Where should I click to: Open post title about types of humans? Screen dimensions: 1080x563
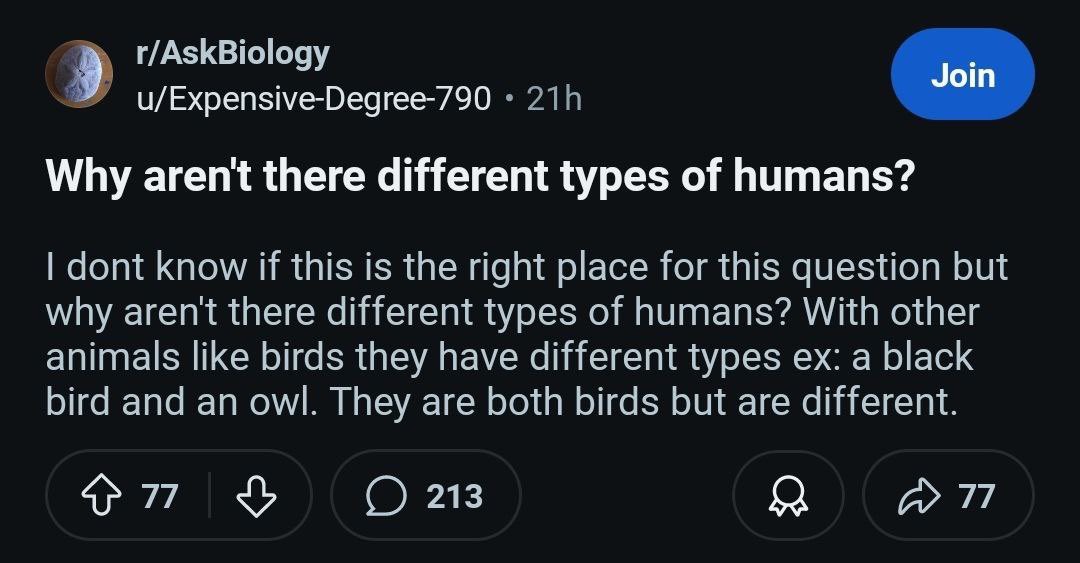click(481, 177)
